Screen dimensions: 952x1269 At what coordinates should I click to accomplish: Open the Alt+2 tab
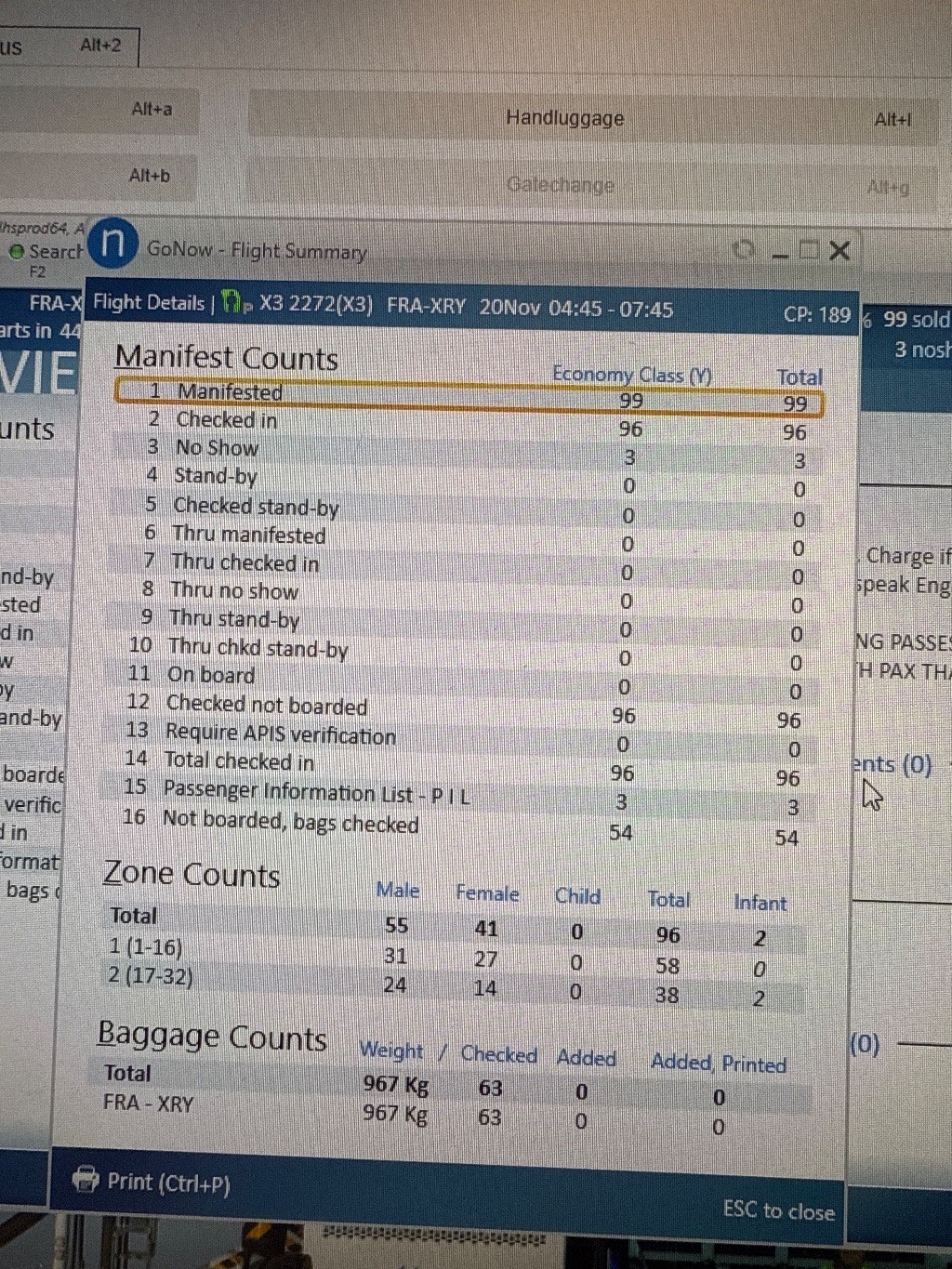[99, 46]
